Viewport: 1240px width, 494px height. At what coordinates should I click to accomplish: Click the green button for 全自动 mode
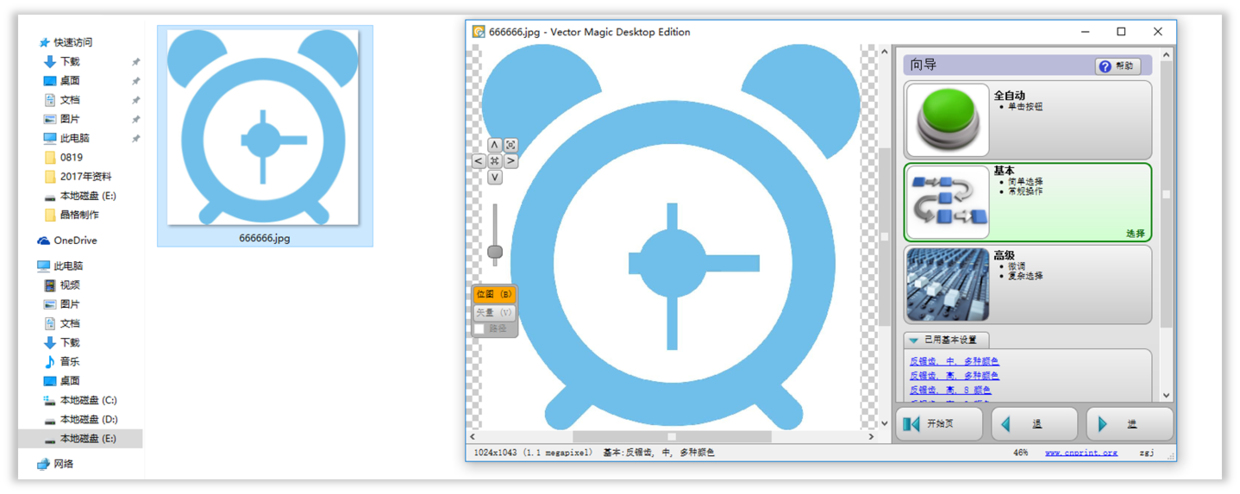click(x=947, y=121)
